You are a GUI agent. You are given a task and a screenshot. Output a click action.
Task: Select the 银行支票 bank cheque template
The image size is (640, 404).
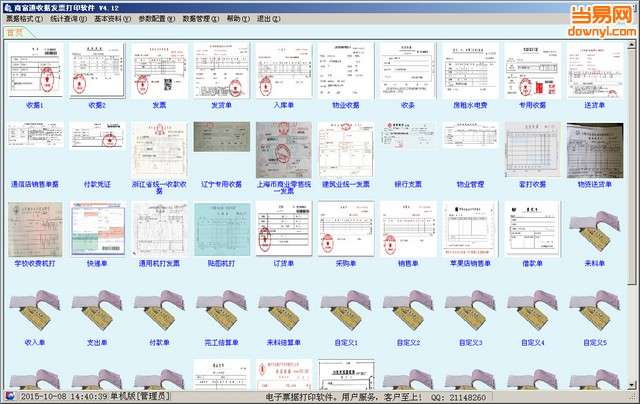coord(408,134)
